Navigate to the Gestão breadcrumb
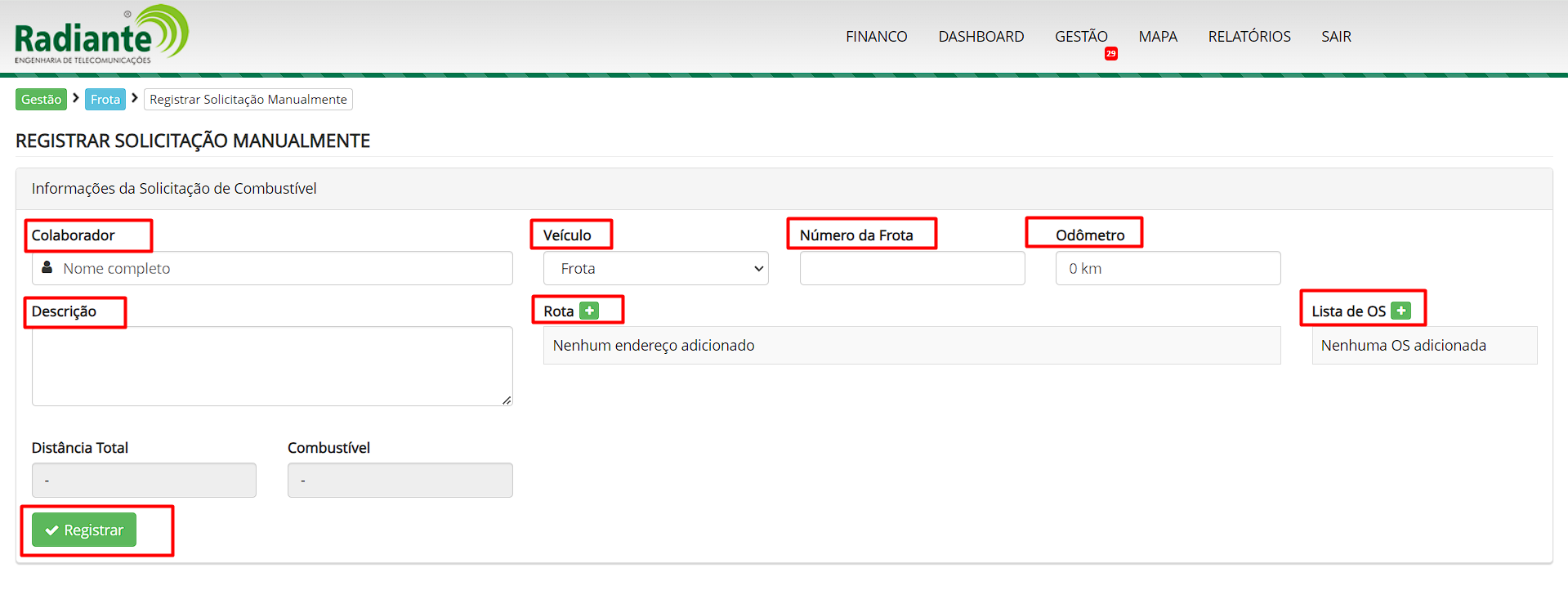 (41, 99)
